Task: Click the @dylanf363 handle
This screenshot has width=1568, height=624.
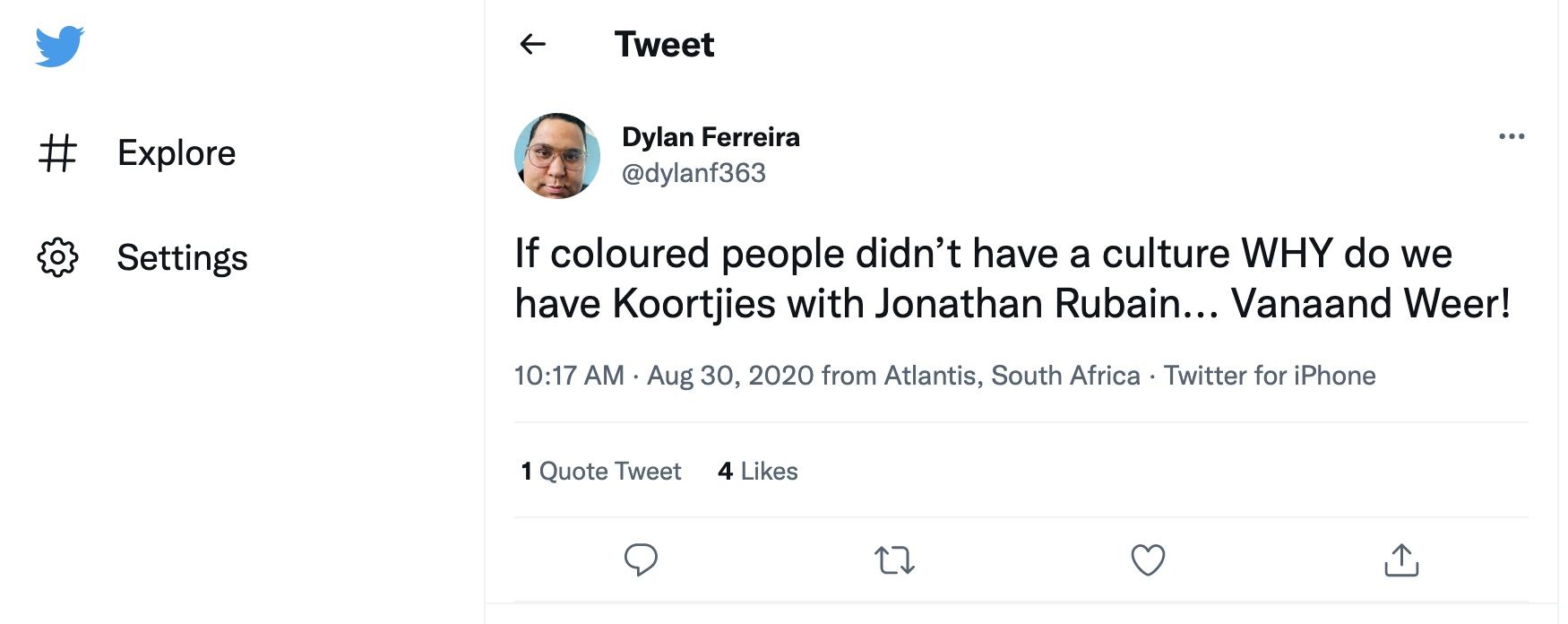Action: [x=694, y=173]
